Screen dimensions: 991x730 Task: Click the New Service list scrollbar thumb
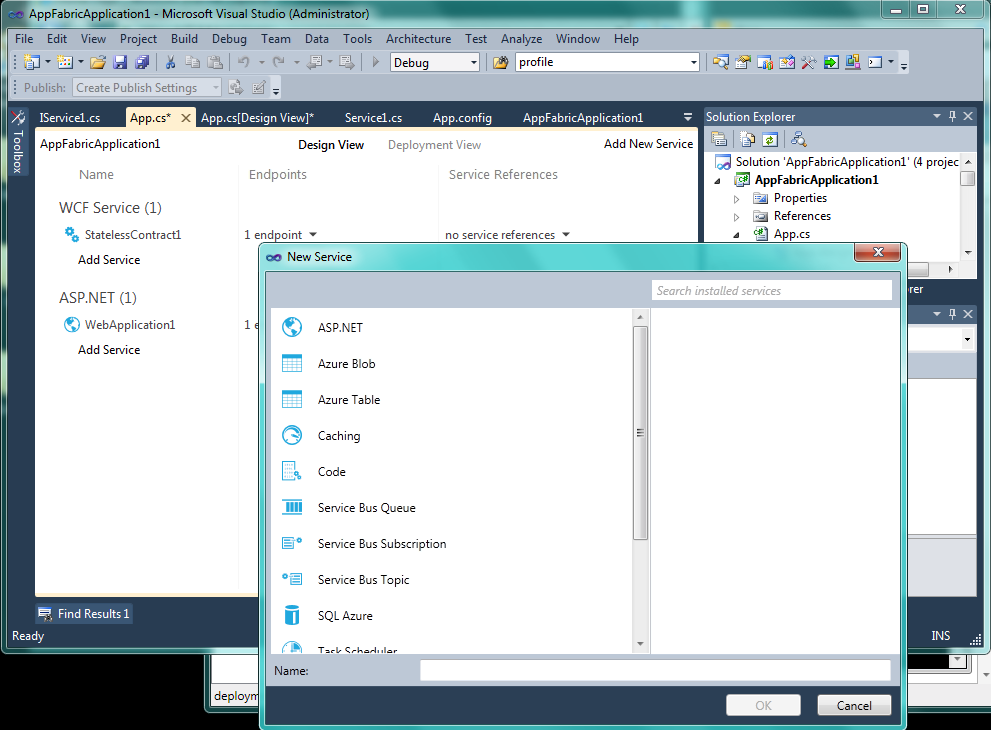pyautogui.click(x=640, y=433)
